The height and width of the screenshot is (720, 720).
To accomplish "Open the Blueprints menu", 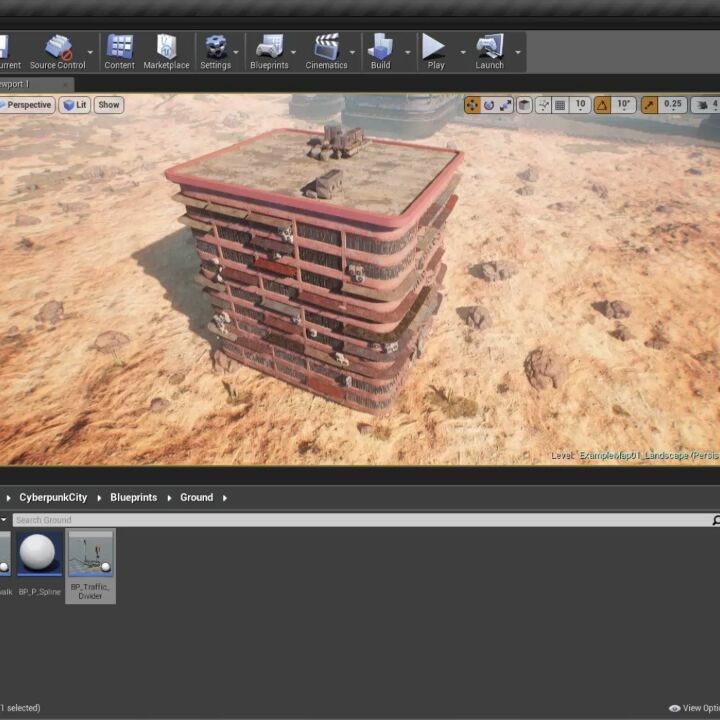I will coord(270,52).
